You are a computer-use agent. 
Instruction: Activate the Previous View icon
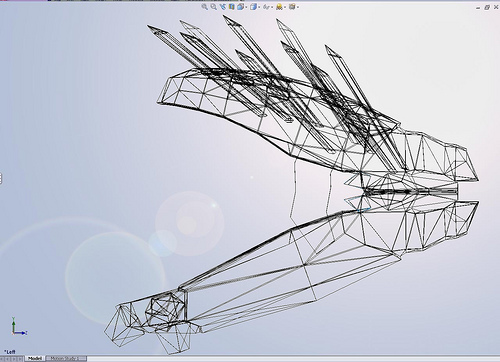pyautogui.click(x=223, y=7)
